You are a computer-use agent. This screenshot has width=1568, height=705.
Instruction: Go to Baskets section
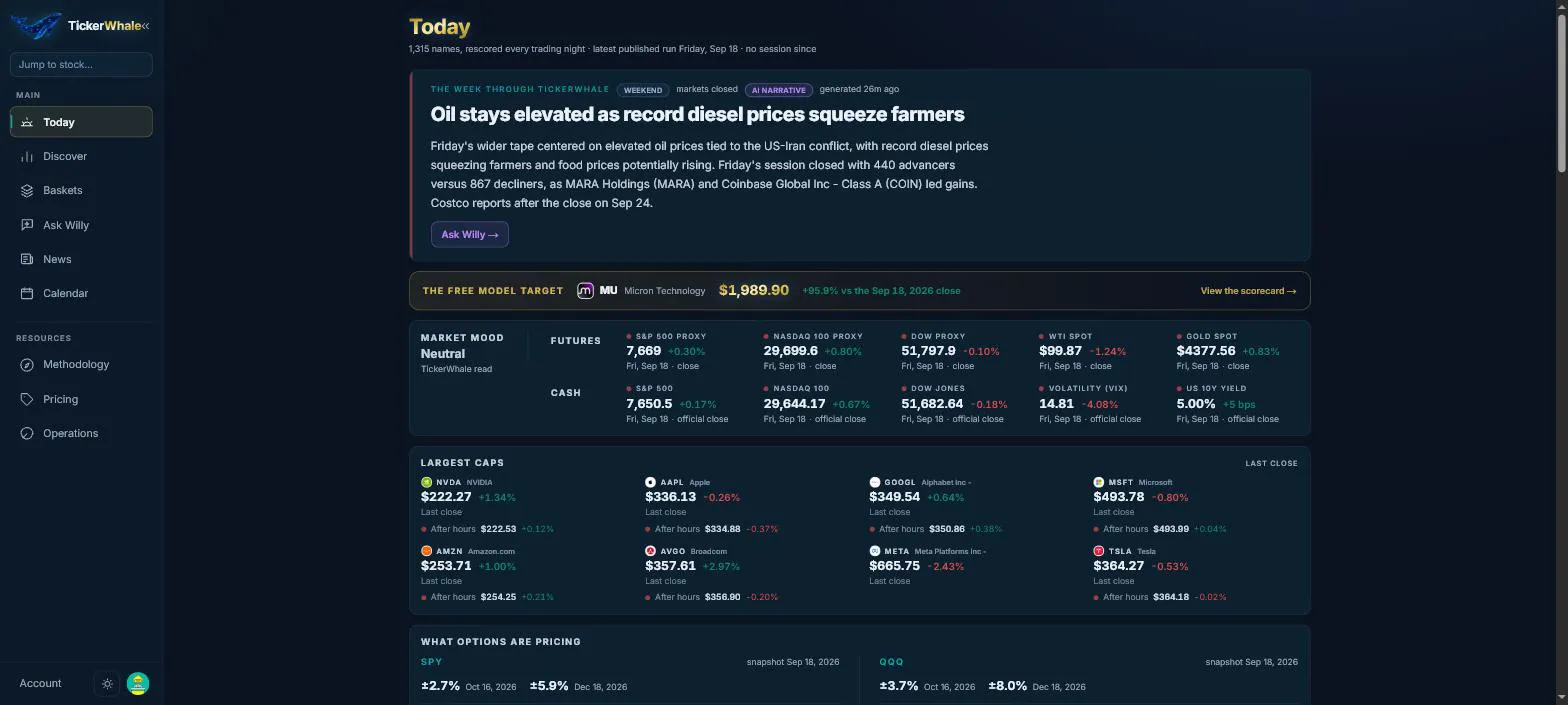(x=81, y=190)
